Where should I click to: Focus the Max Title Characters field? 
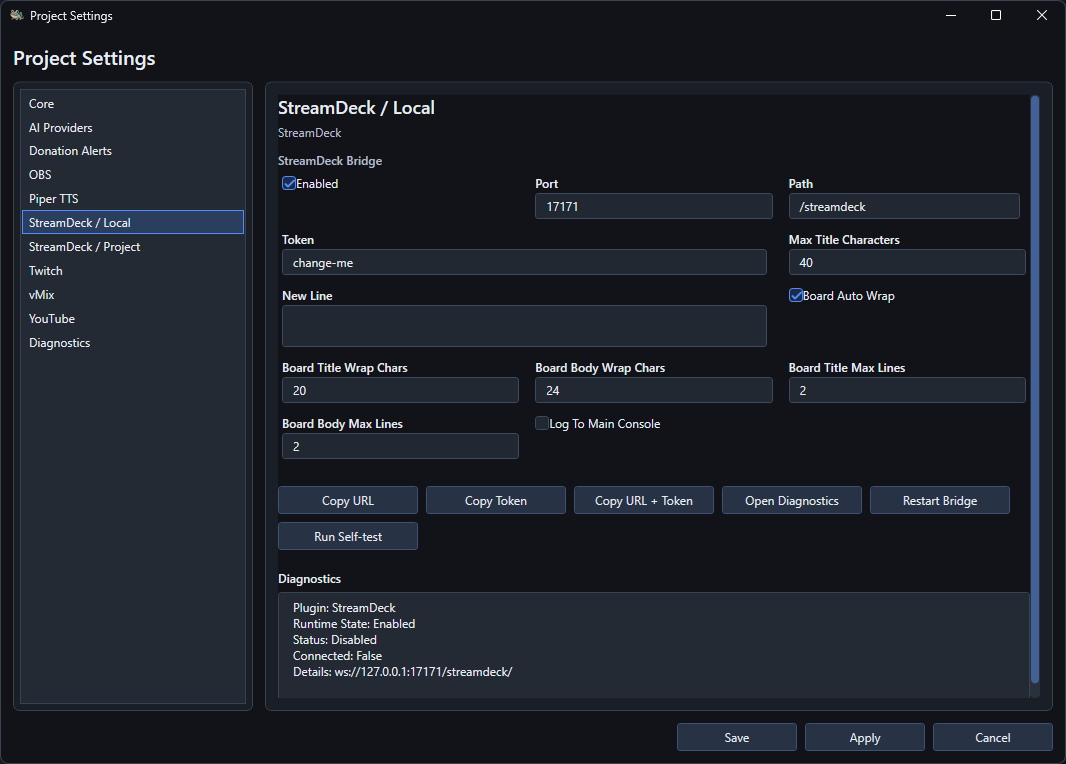tap(907, 262)
